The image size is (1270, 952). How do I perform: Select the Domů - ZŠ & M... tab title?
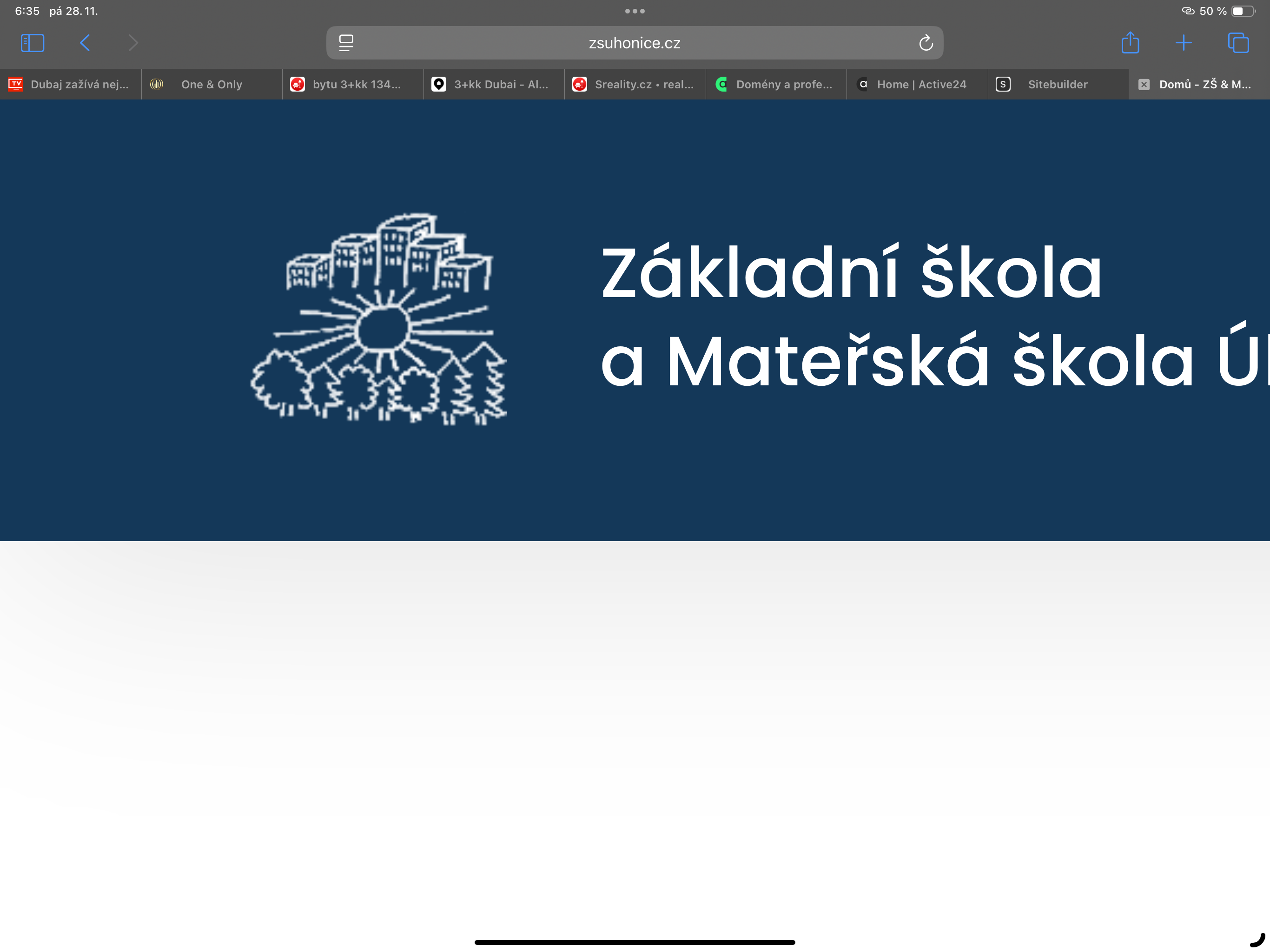click(1204, 85)
